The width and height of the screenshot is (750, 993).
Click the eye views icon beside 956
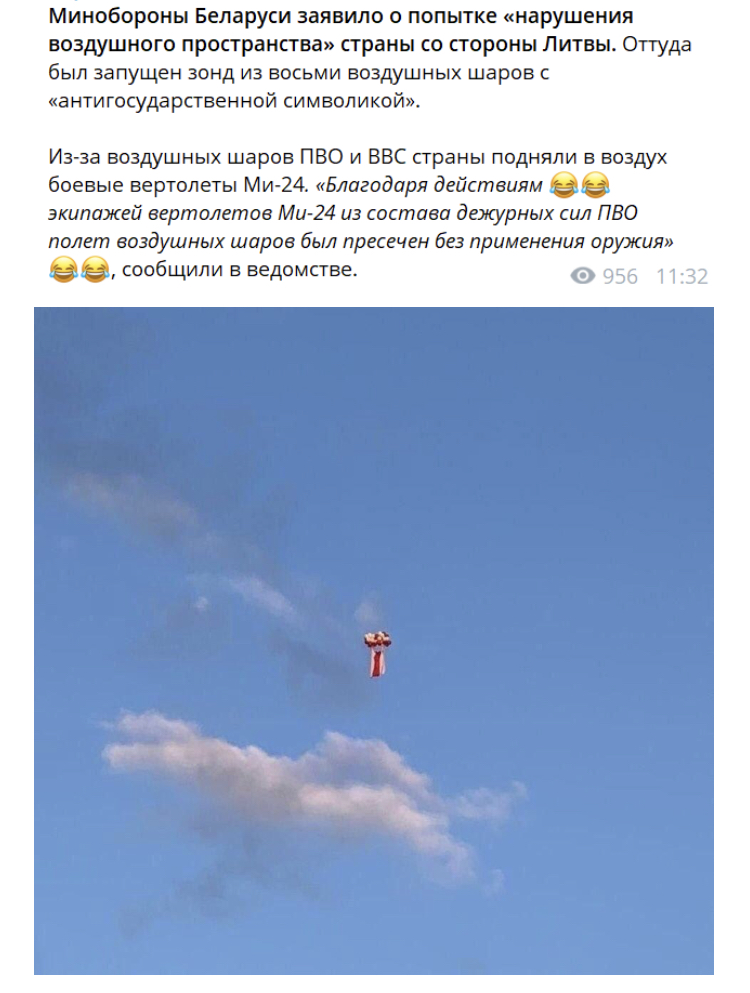[583, 275]
